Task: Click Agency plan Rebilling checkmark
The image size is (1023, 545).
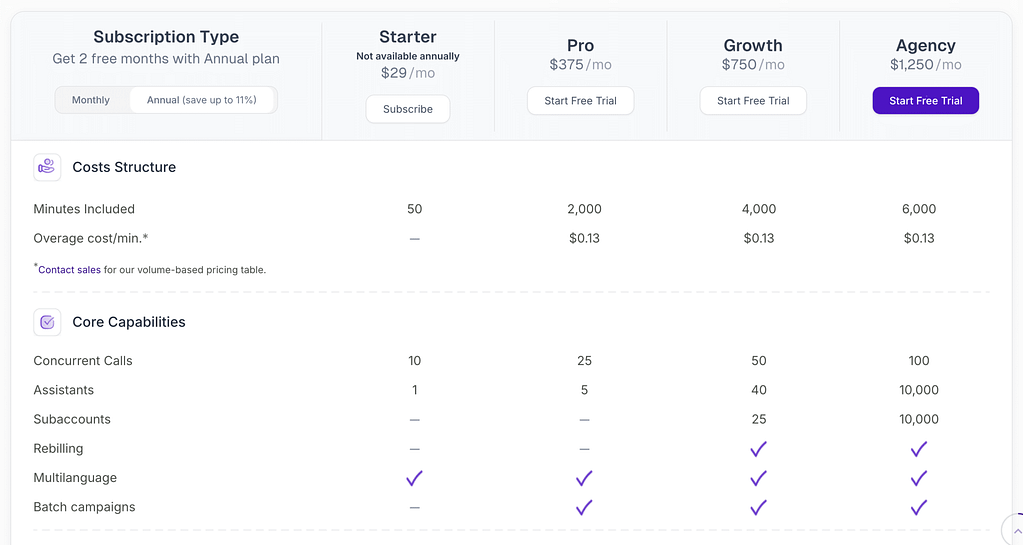Action: (919, 449)
